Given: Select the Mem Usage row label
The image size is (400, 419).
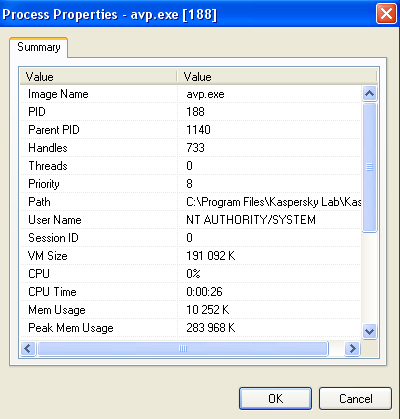Looking at the screenshot, I should (57, 310).
